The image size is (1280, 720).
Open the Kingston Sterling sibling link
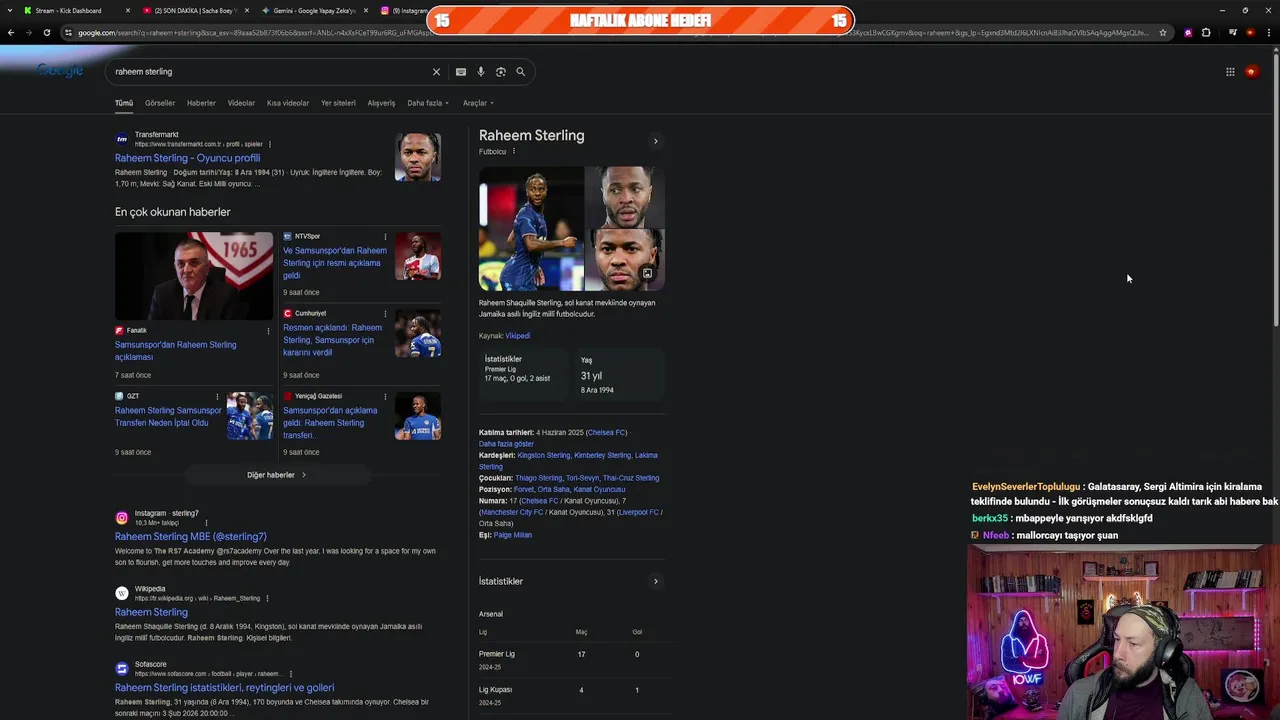point(544,455)
